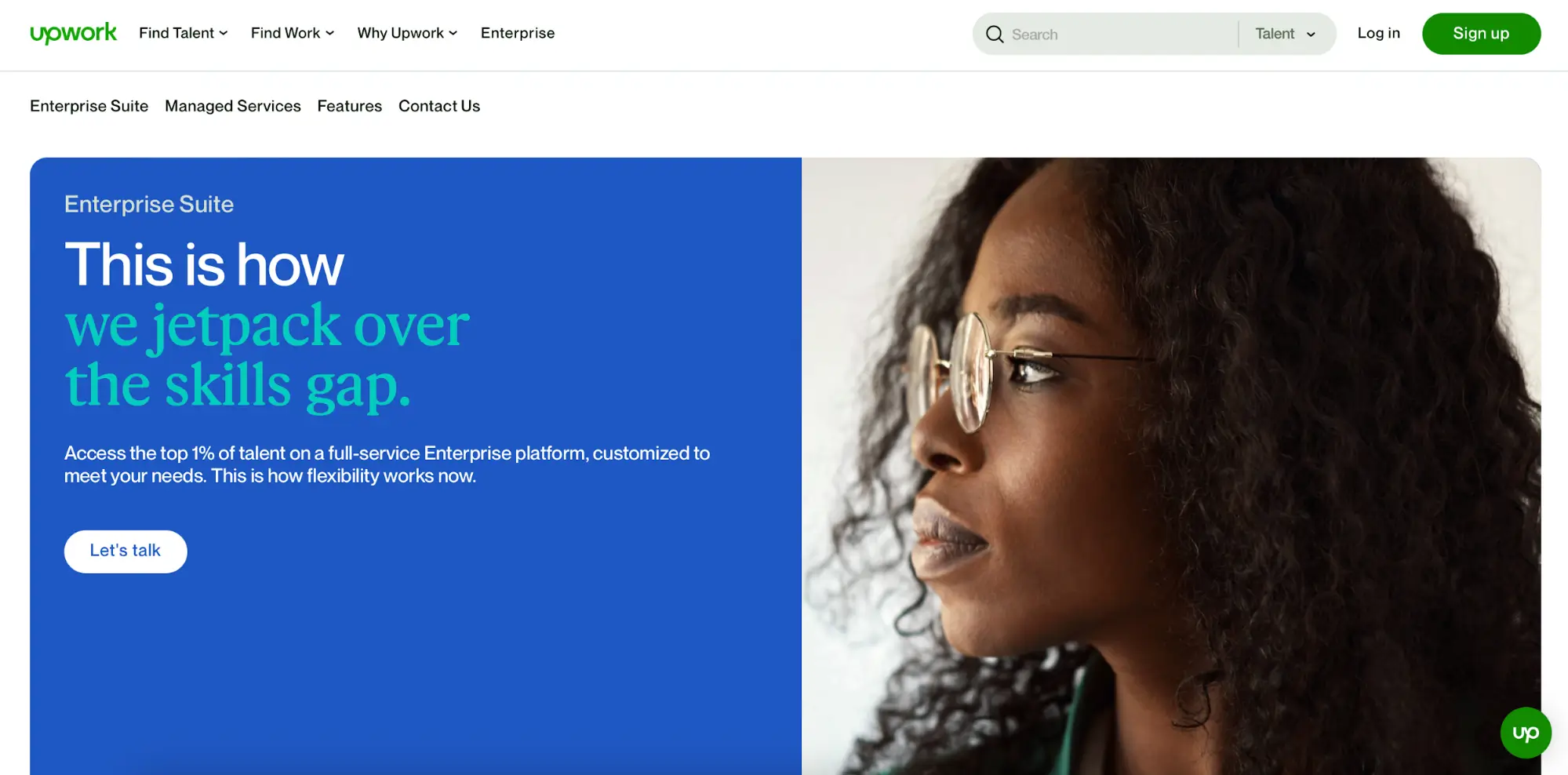Image resolution: width=1568 pixels, height=775 pixels.
Task: Click the green Sign up button
Action: 1481,34
